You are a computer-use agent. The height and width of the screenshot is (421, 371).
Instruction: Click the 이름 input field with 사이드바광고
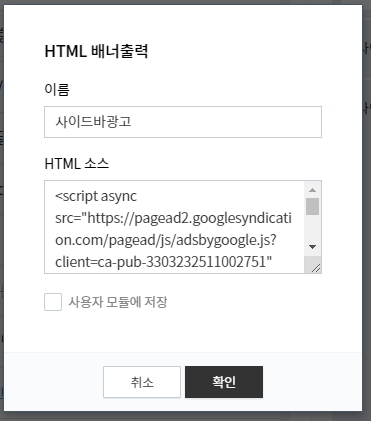(183, 122)
